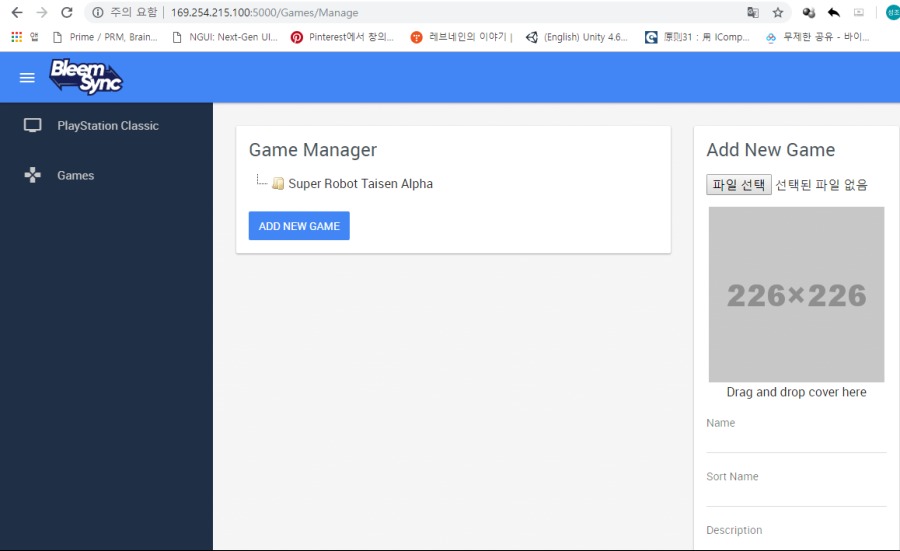This screenshot has width=900, height=551.
Task: Click the back-arrow extension icon in the toolbar
Action: click(833, 12)
